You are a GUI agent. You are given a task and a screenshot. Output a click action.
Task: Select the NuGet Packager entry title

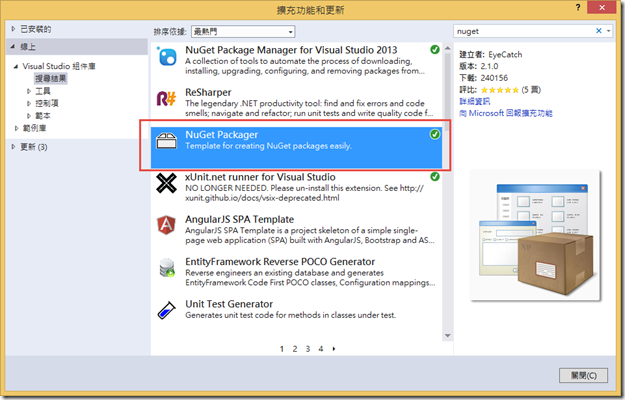[x=222, y=135]
